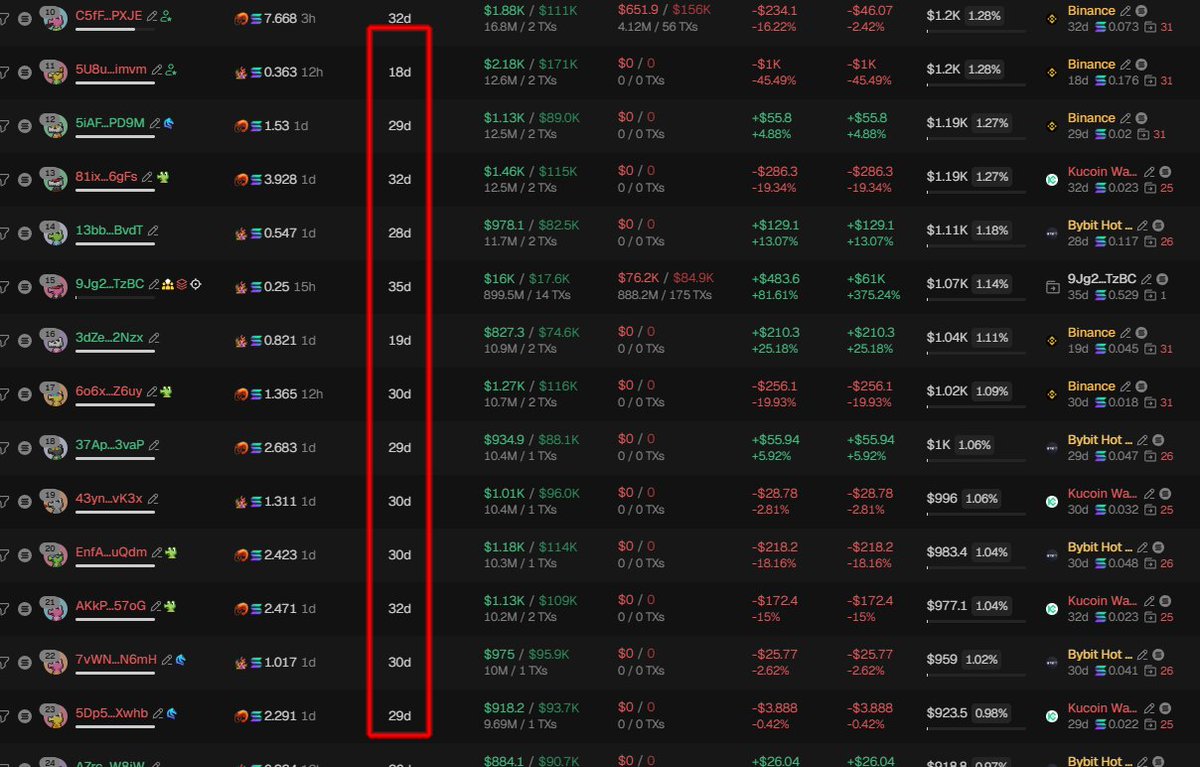This screenshot has height=767, width=1200.
Task: Click the green user-star icon on 5U8u...imvm
Action: (170, 70)
